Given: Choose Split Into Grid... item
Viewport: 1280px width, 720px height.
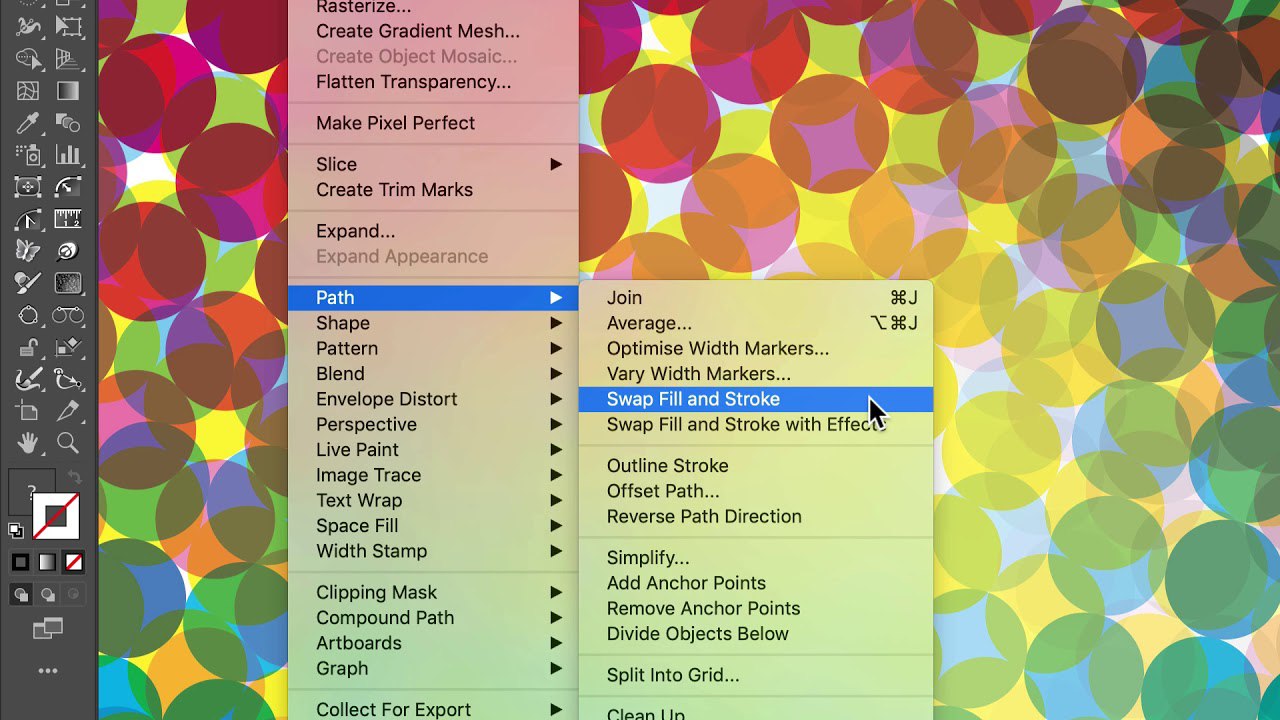Looking at the screenshot, I should 756,675.
